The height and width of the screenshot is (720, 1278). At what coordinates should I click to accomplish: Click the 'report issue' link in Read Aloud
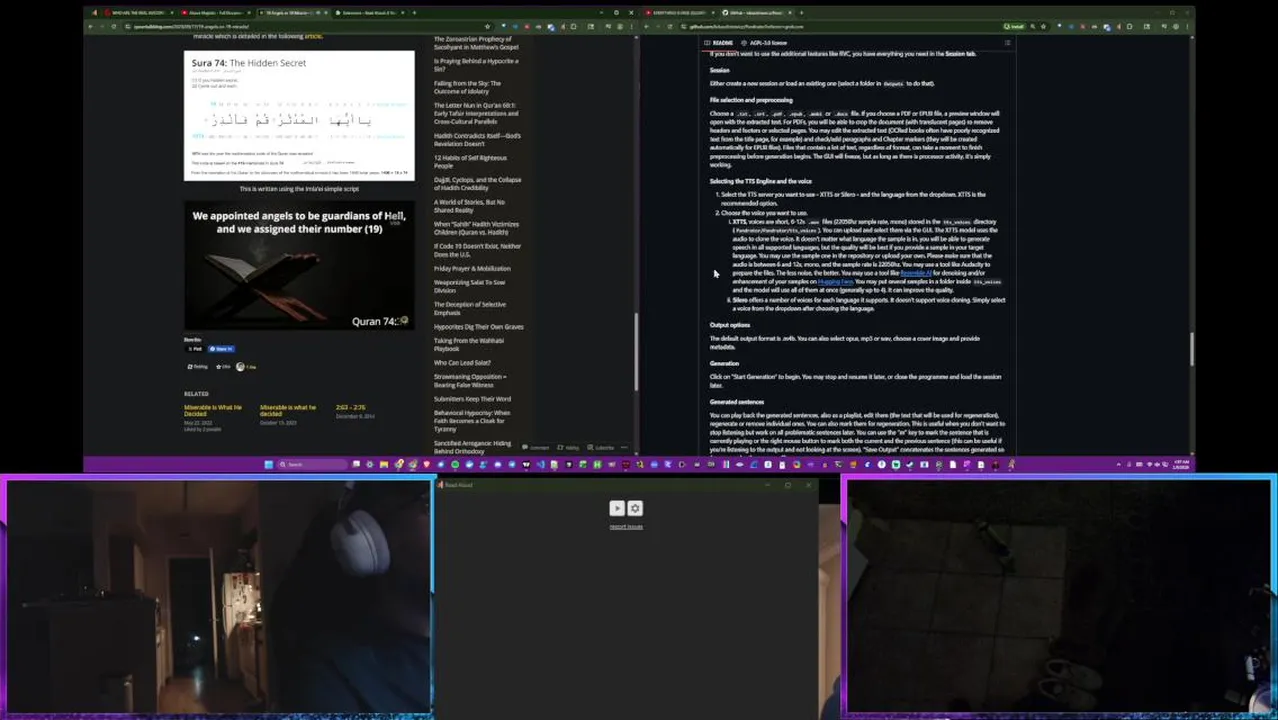[626, 526]
